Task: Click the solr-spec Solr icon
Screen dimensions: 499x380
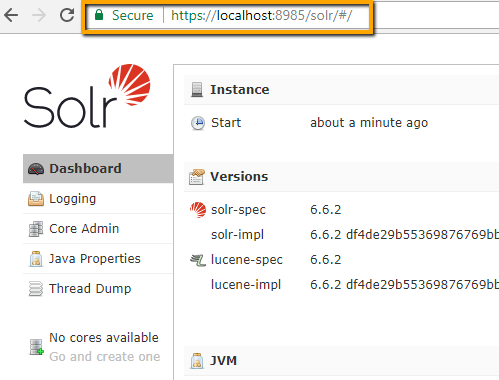Action: pos(198,210)
